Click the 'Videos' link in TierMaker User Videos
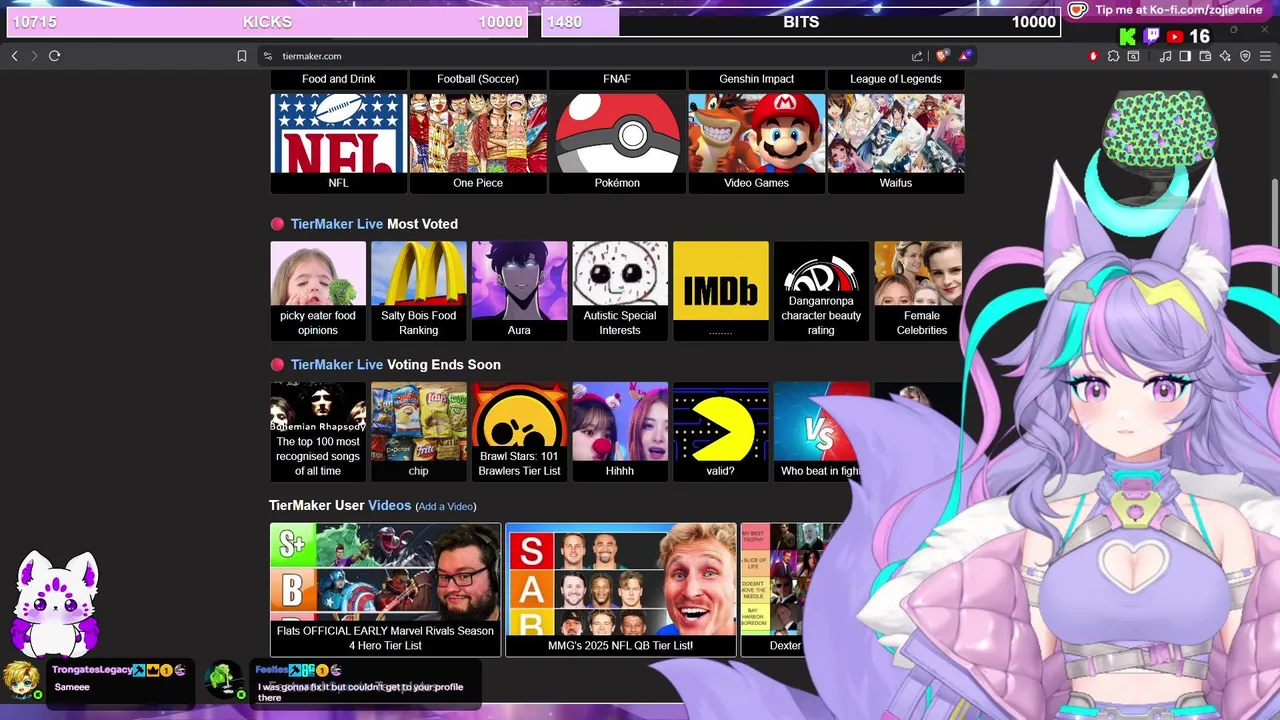Screen dimensions: 1280x720 (x=389, y=505)
